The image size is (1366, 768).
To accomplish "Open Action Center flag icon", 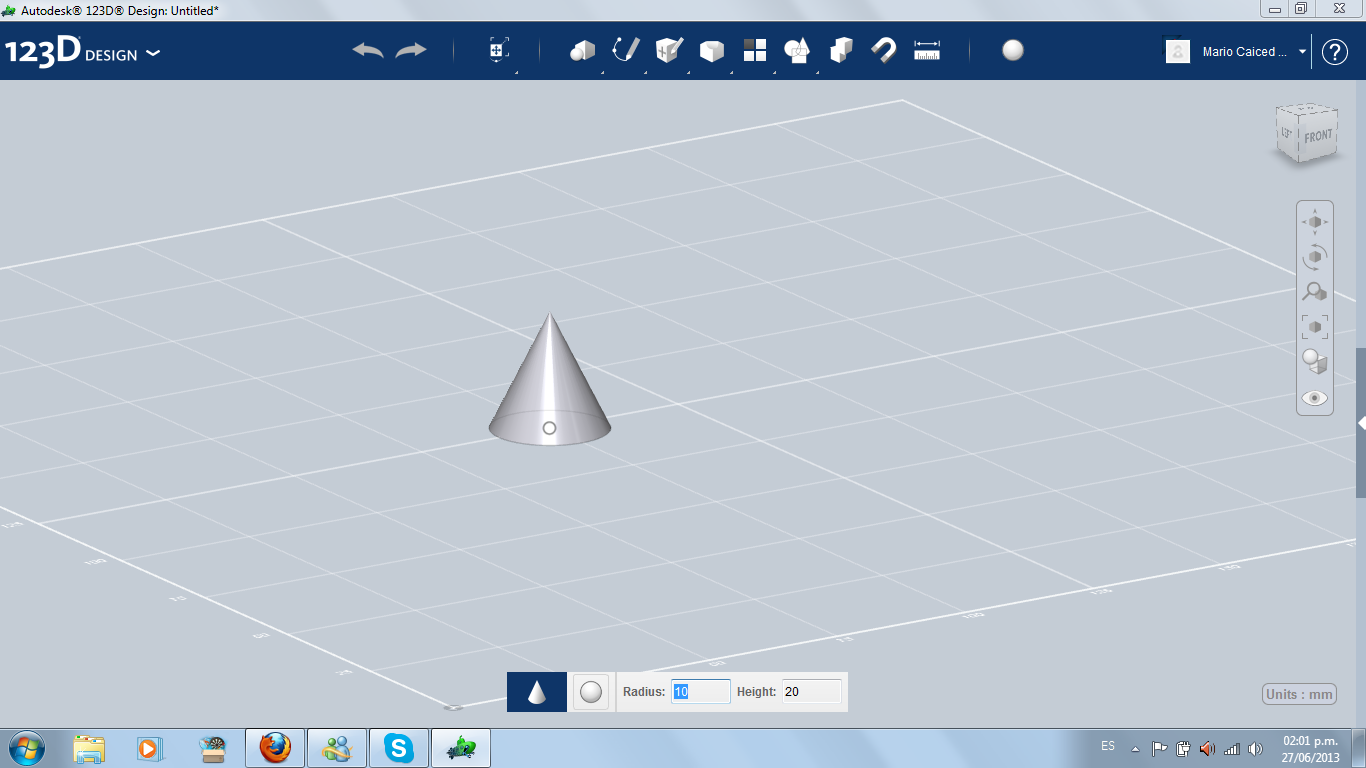I will pos(1160,749).
